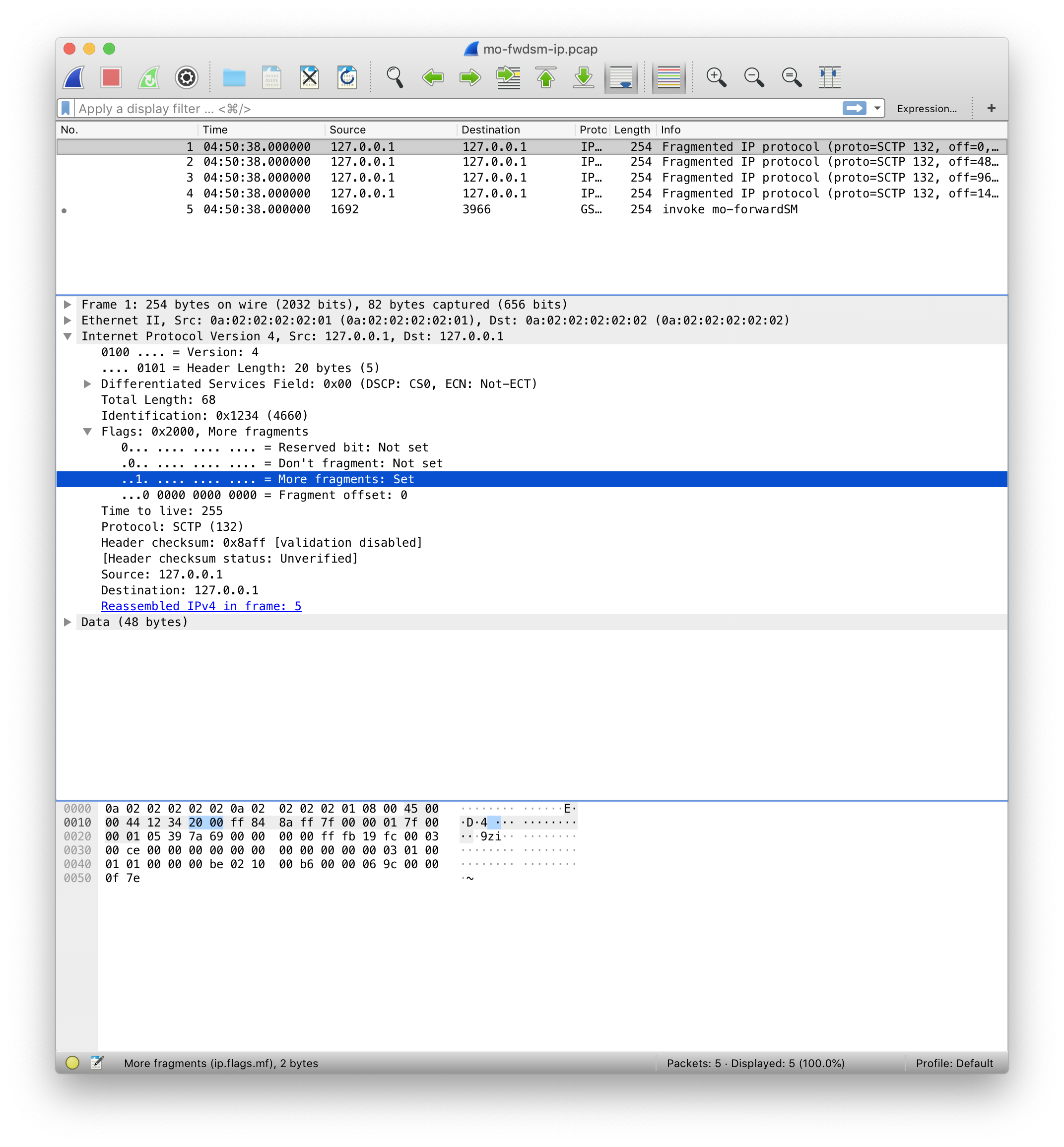Sort packets by the Source column header
The width and height of the screenshot is (1064, 1147).
pos(347,129)
